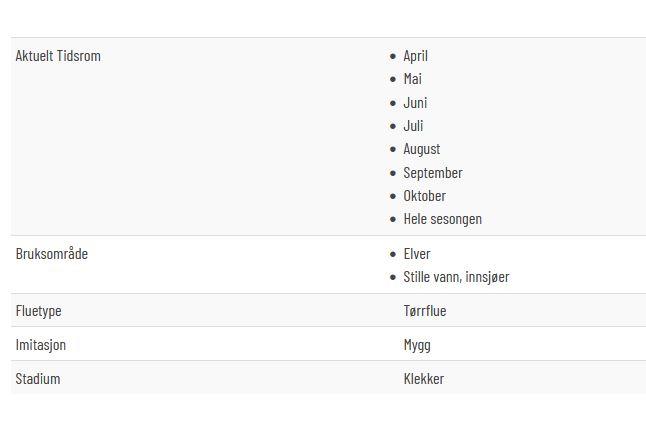Image resolution: width=646 pixels, height=426 pixels.
Task: Select Juli in the month list
Action: 413,126
